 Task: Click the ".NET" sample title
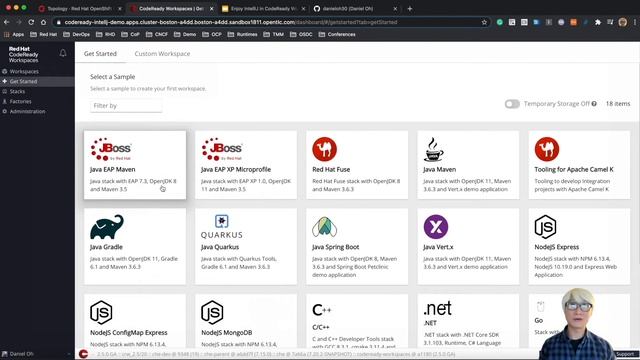(x=430, y=323)
